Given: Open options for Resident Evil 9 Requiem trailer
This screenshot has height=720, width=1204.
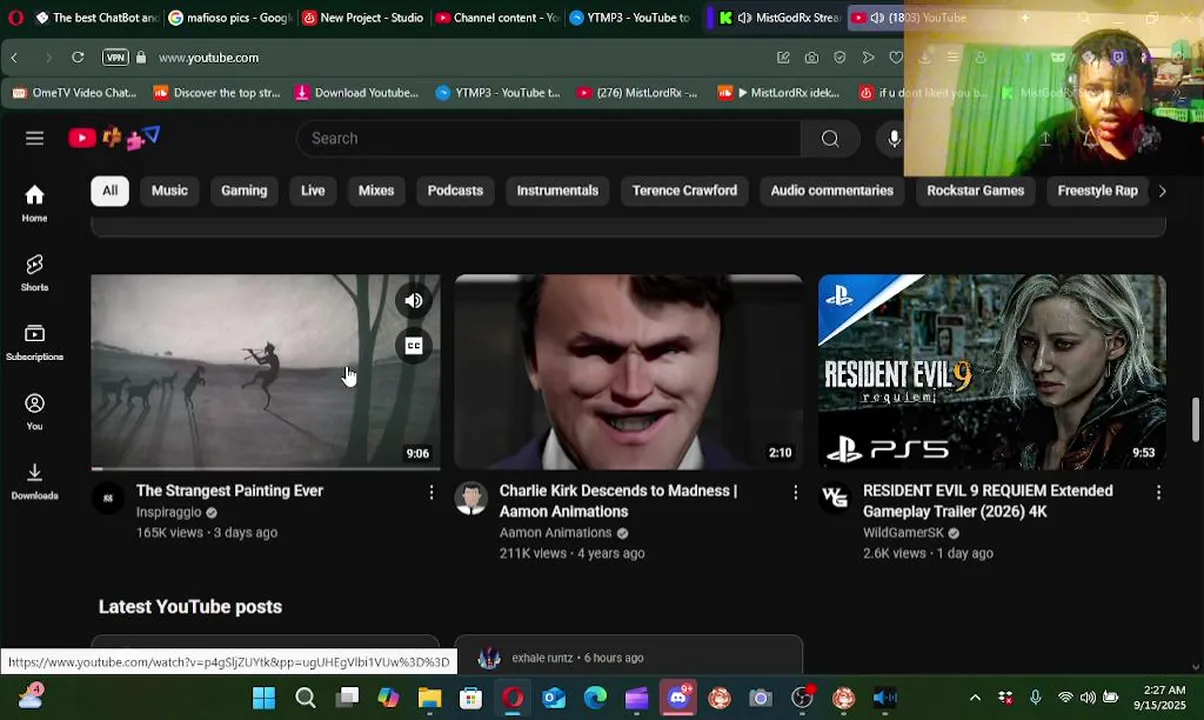Looking at the screenshot, I should 1158,492.
